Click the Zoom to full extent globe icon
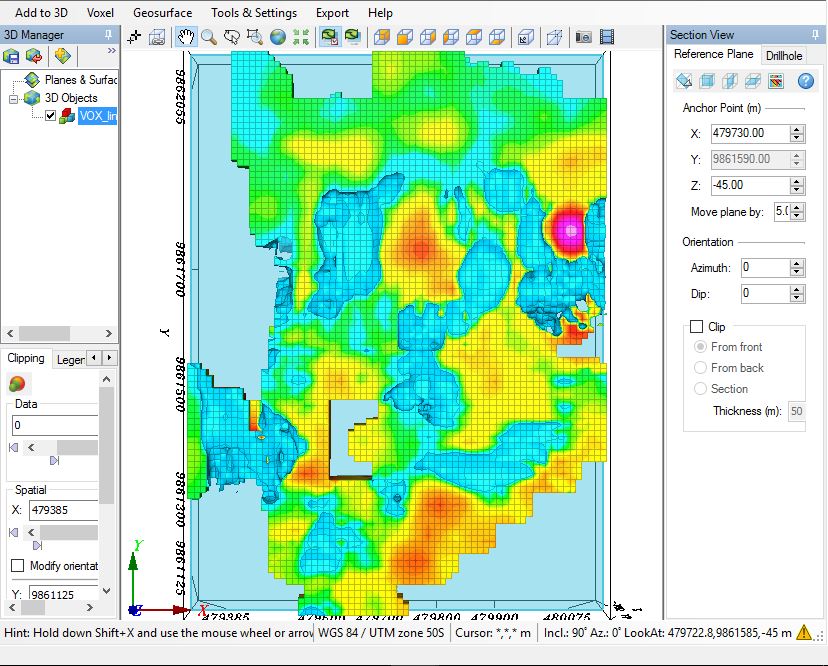The width and height of the screenshot is (828, 666). pyautogui.click(x=275, y=35)
